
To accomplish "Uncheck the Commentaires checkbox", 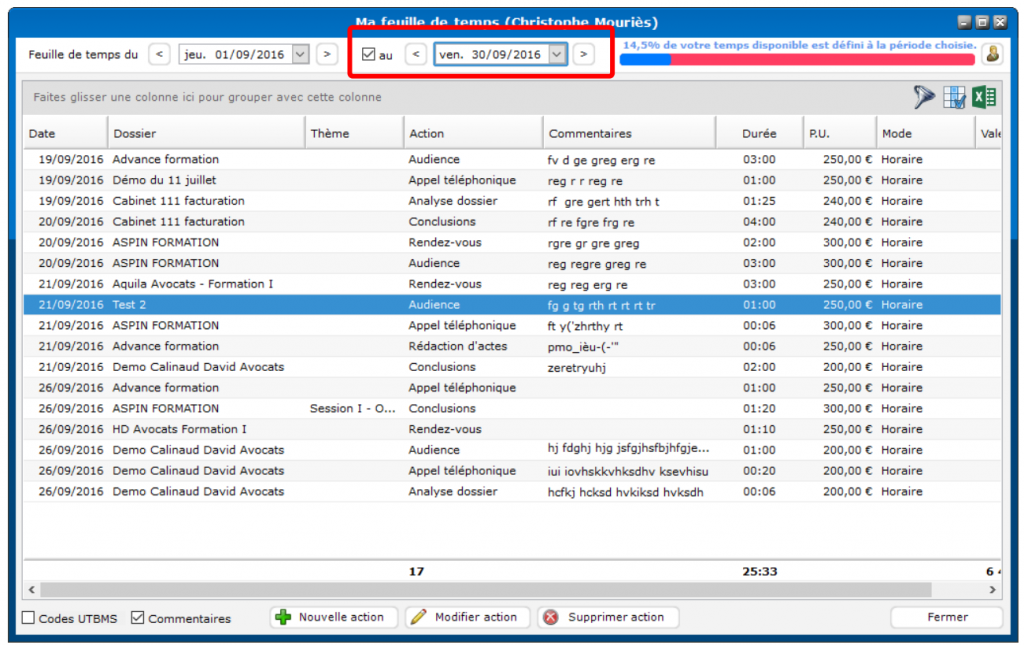I will pyautogui.click(x=138, y=618).
